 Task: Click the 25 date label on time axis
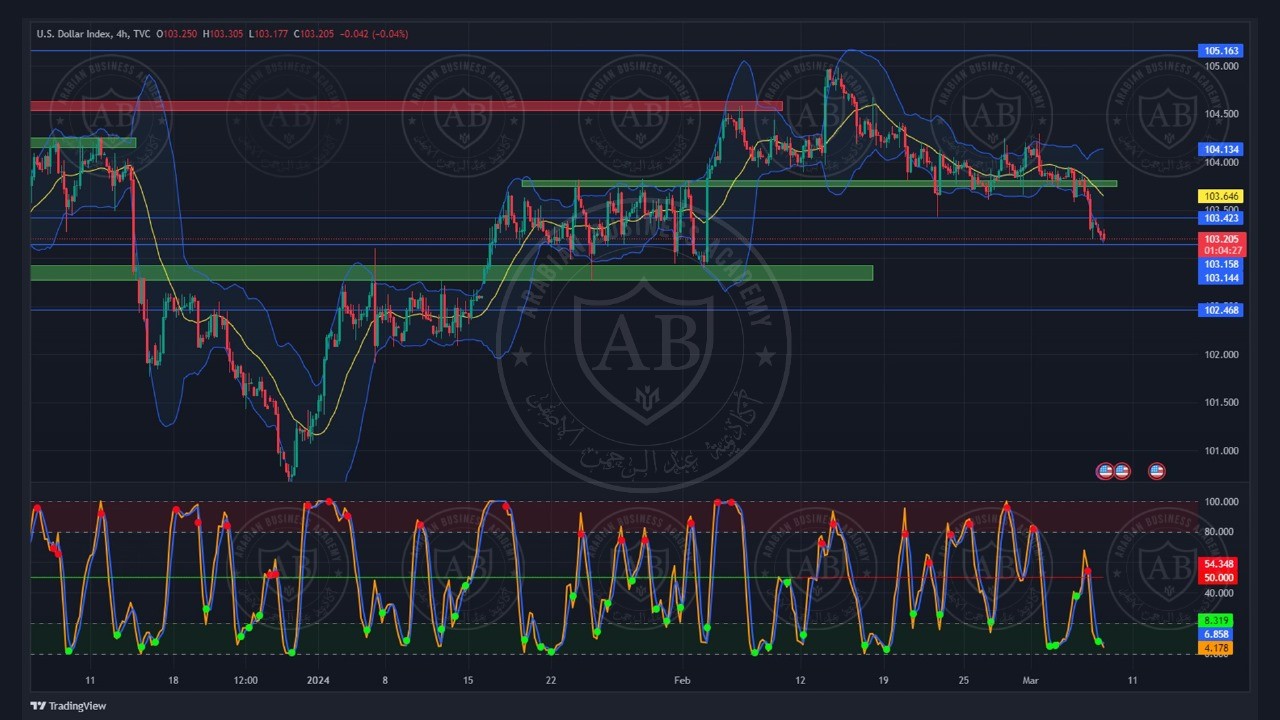pyautogui.click(x=963, y=681)
